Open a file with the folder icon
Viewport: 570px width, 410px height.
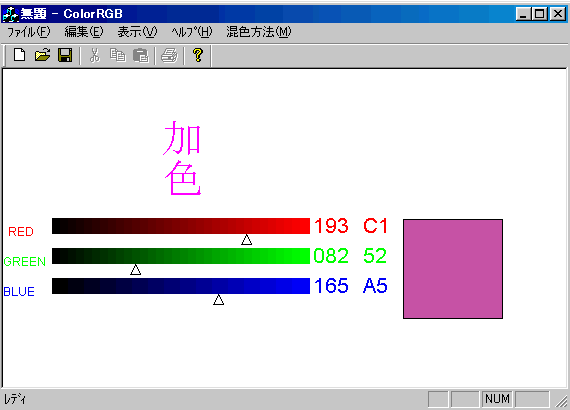click(42, 55)
